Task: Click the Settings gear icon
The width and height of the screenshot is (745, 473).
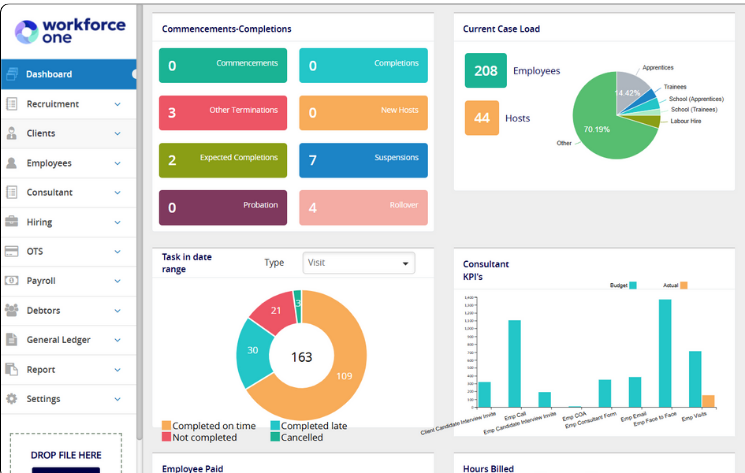Action: coord(12,399)
